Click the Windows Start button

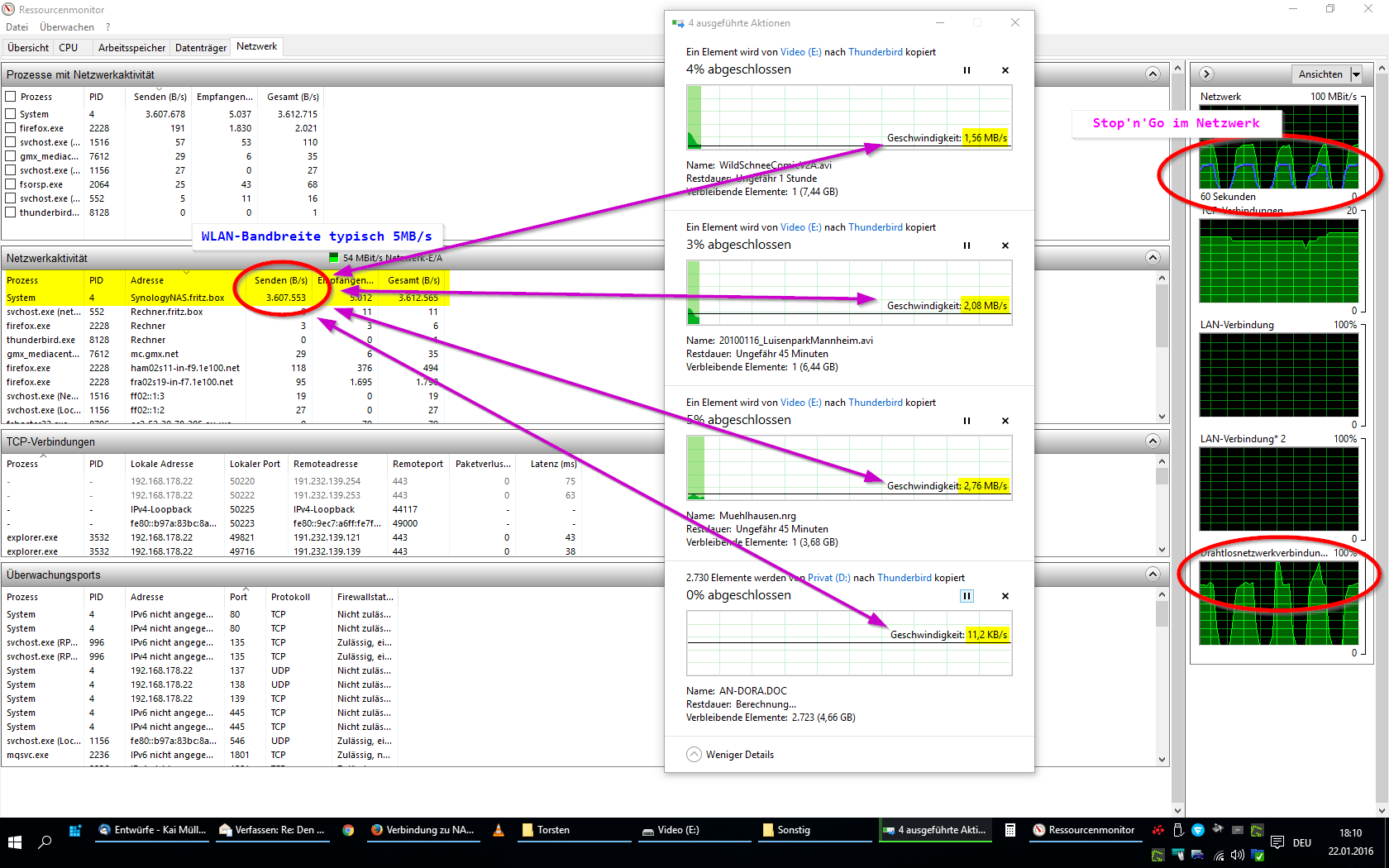(x=15, y=842)
